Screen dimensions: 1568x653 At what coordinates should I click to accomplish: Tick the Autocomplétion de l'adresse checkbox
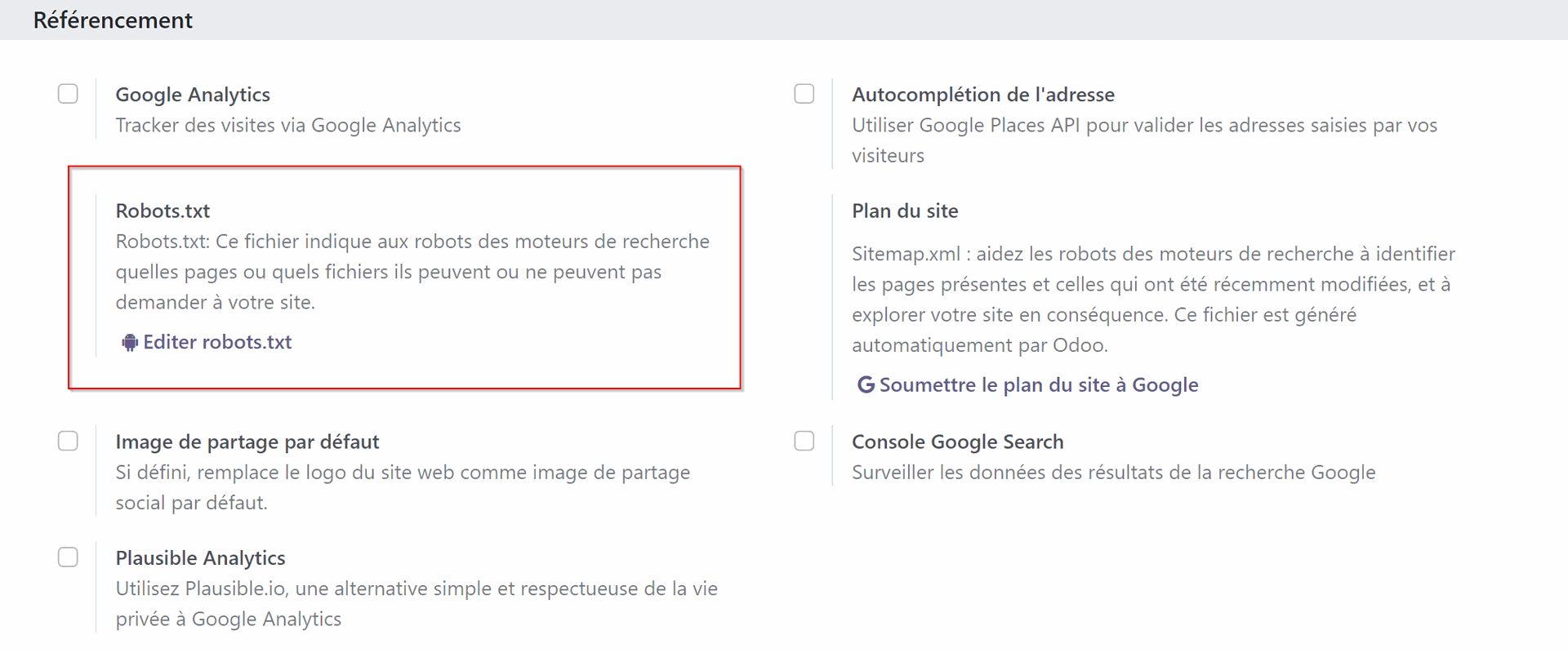[804, 94]
